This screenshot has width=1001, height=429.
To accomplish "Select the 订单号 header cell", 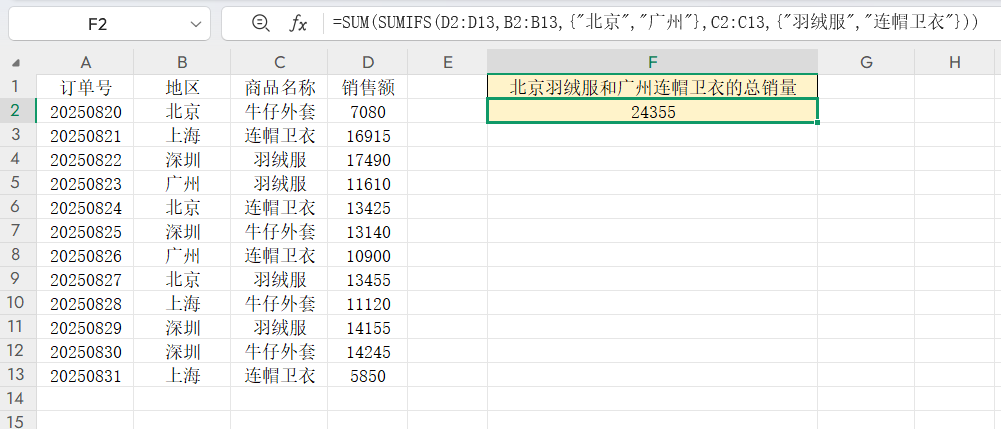I will [x=85, y=87].
